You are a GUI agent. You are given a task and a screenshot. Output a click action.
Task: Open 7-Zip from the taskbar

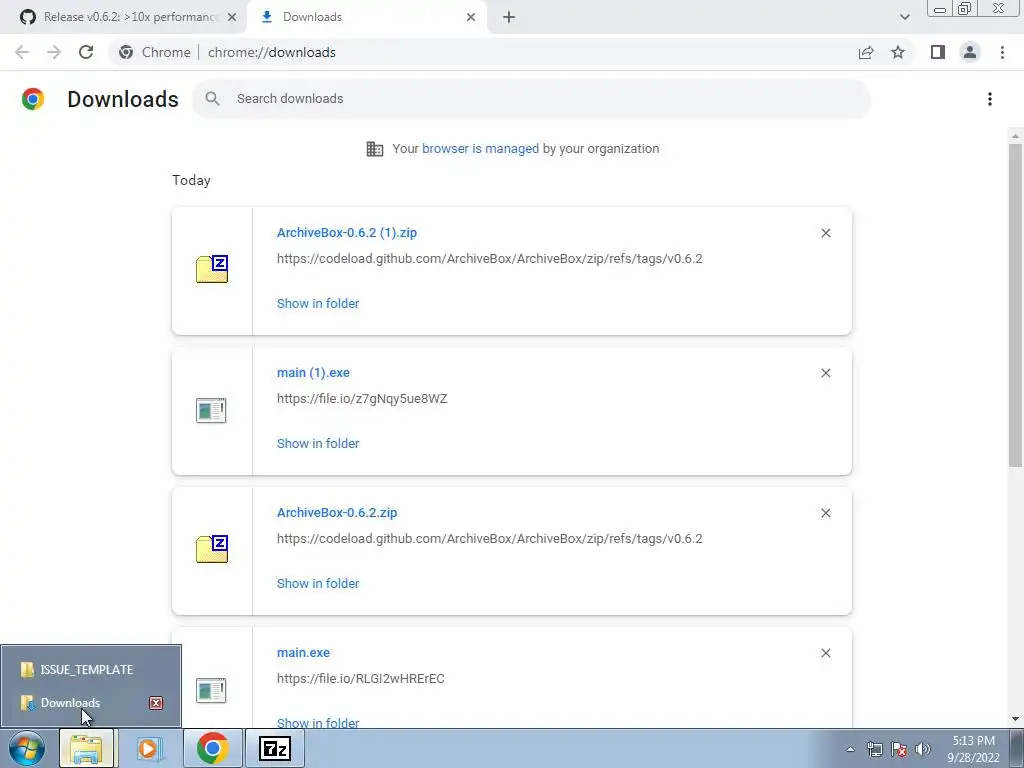(274, 748)
